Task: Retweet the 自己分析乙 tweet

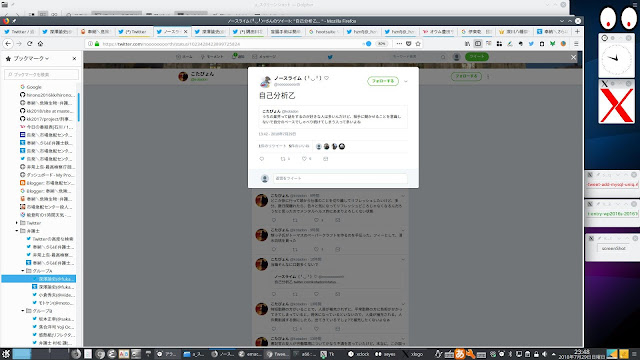Action: [282, 159]
